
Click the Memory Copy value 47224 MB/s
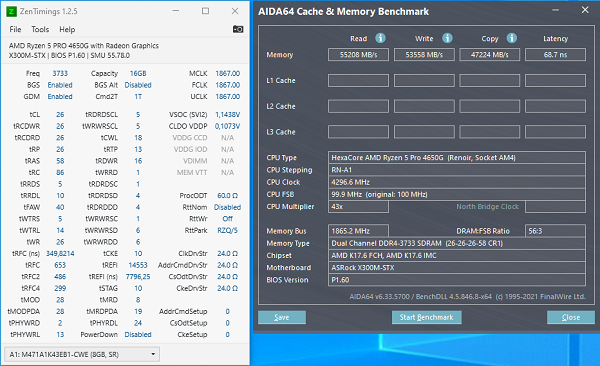pyautogui.click(x=489, y=55)
